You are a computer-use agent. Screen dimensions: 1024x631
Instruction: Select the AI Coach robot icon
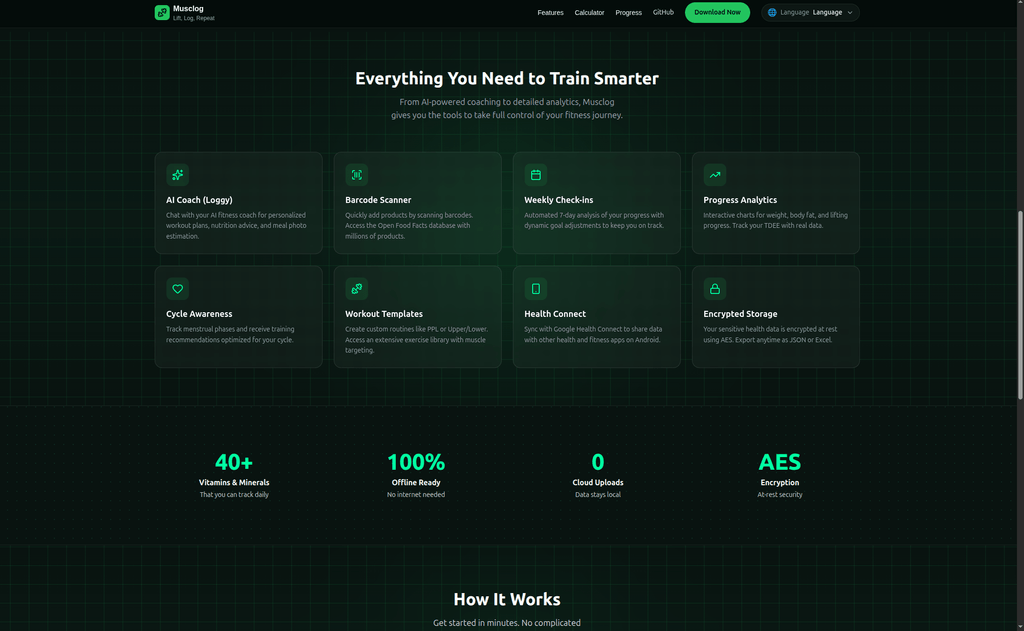point(177,175)
